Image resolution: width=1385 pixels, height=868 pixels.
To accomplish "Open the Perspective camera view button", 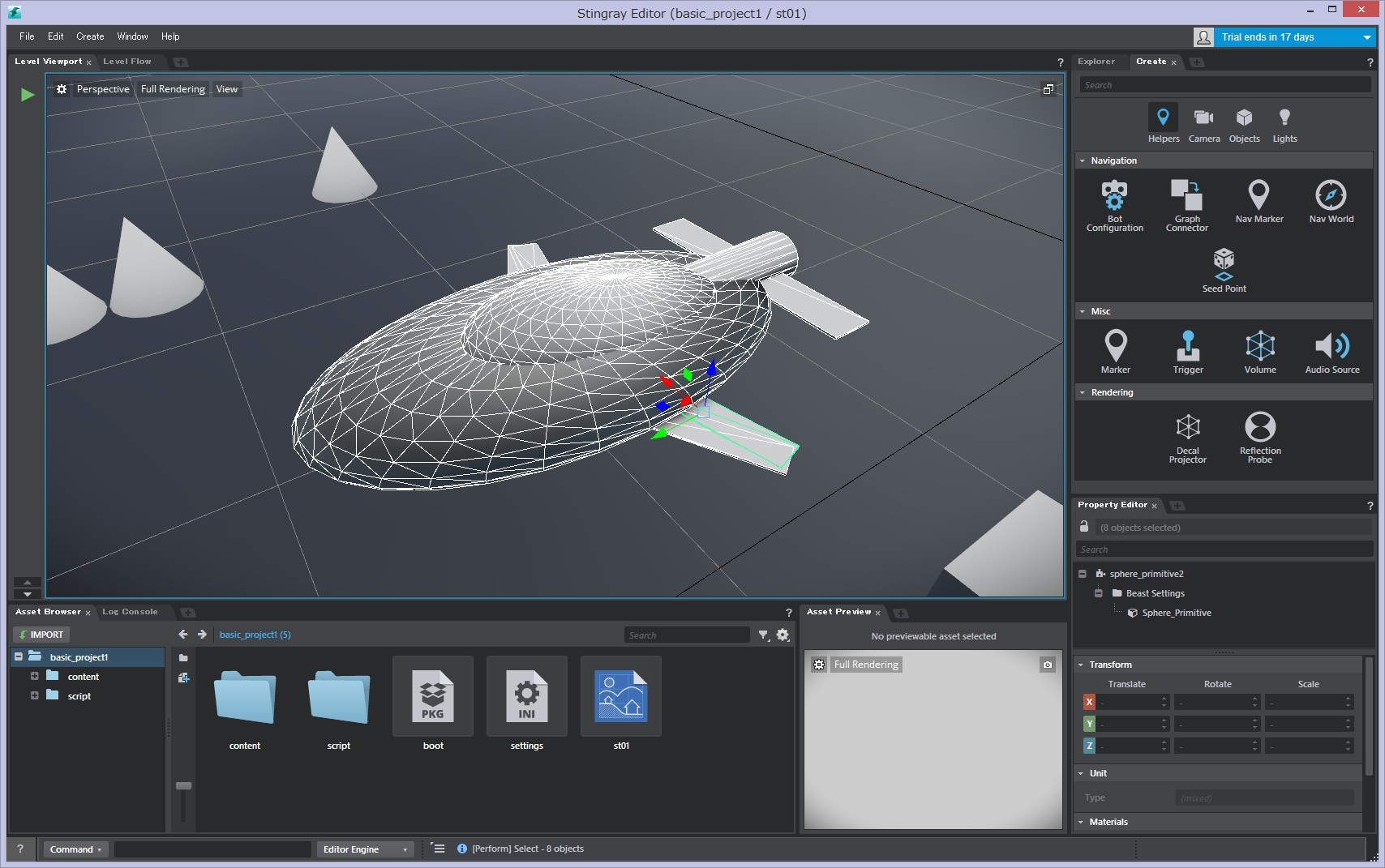I will (103, 89).
